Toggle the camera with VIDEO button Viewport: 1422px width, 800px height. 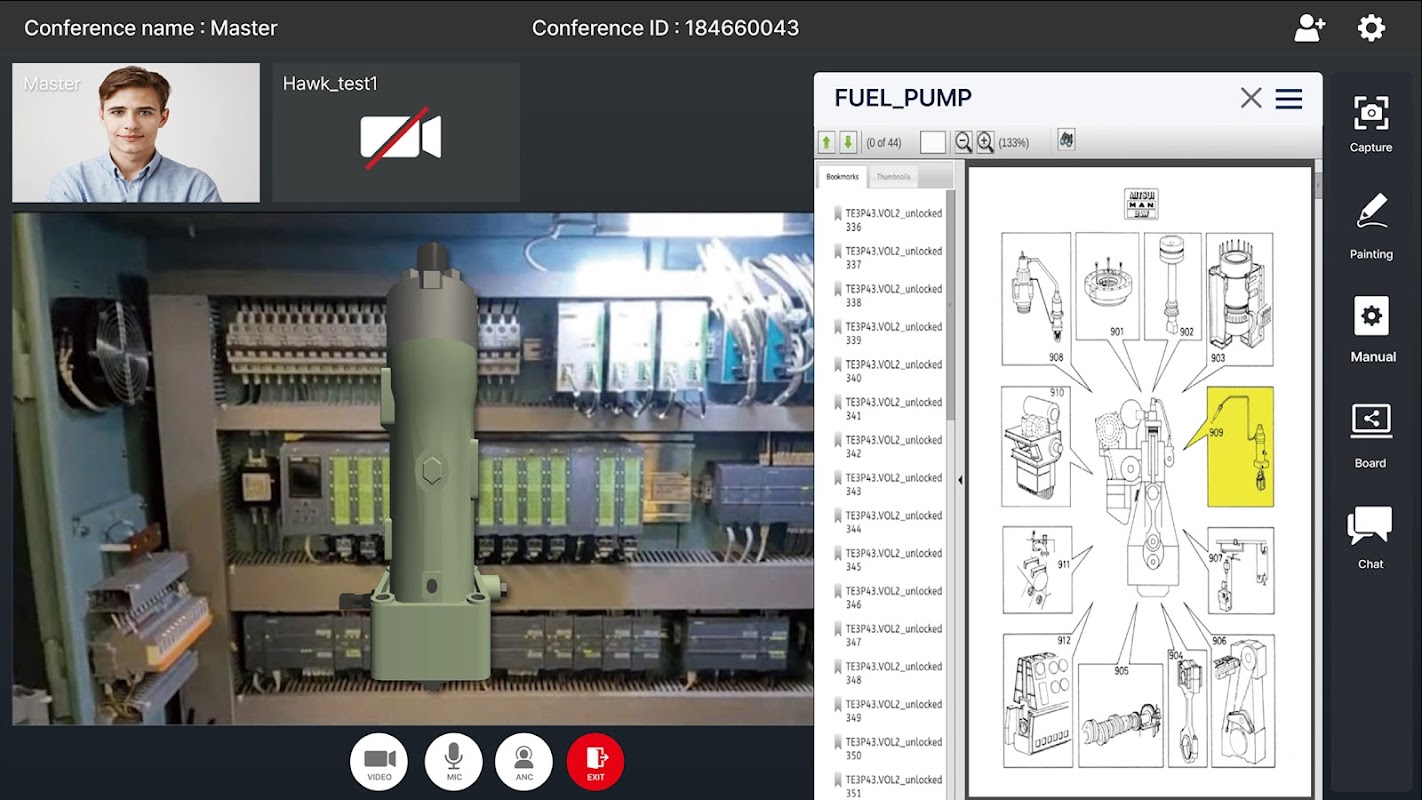click(379, 762)
